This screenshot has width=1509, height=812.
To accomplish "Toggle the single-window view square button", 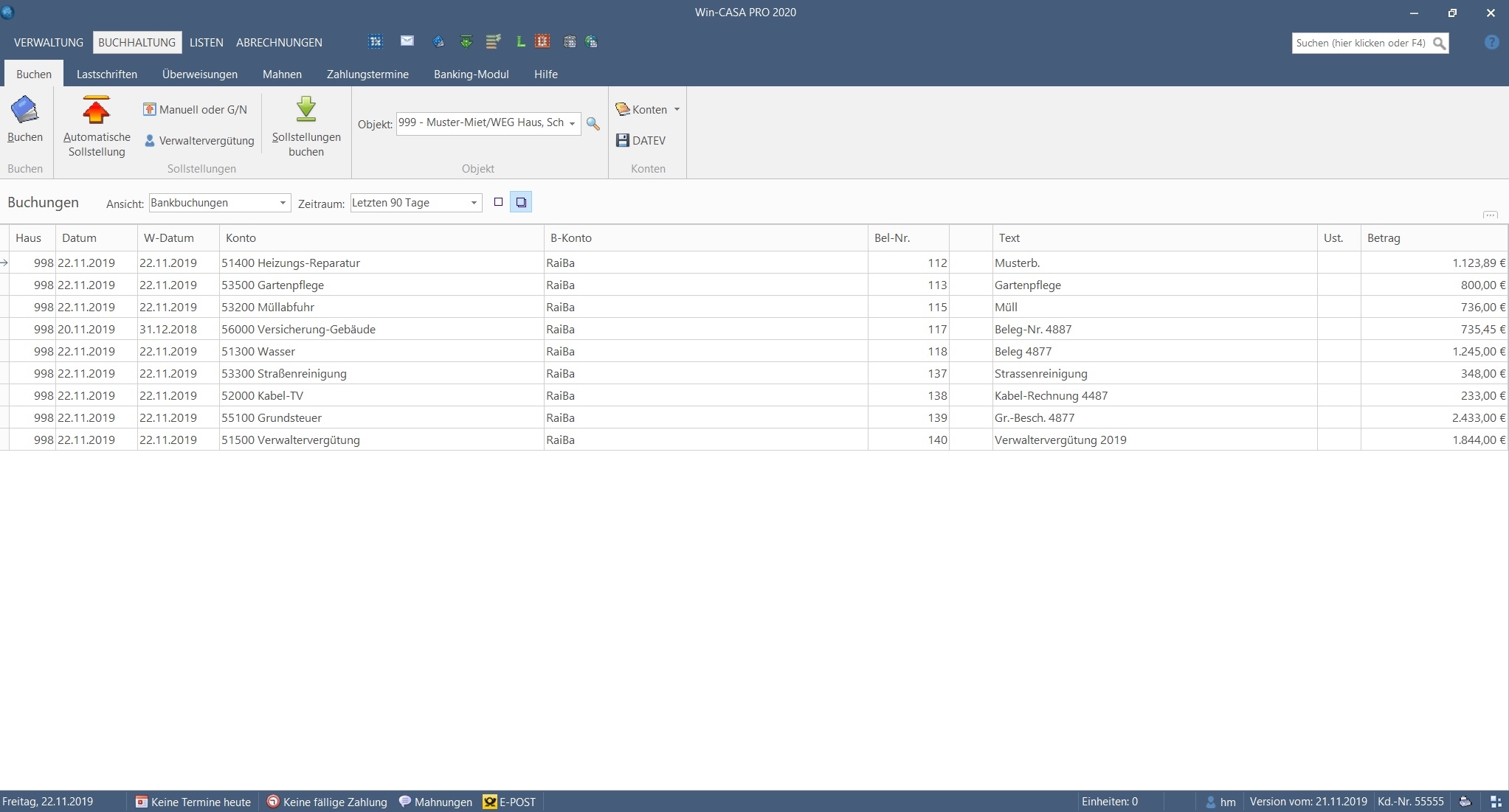I will (x=498, y=202).
